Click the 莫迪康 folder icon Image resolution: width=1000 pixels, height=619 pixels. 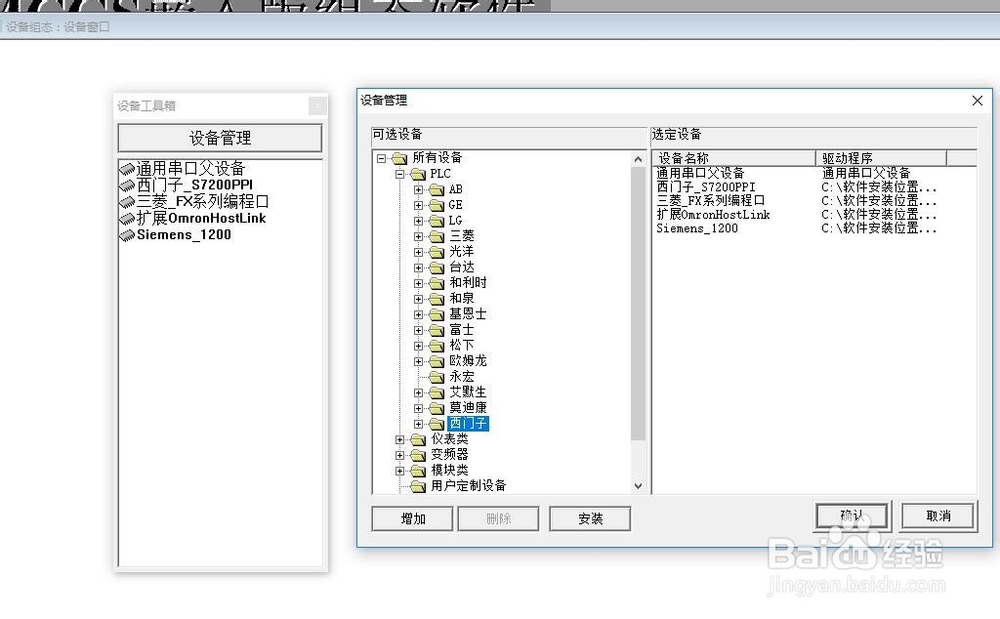pyautogui.click(x=437, y=408)
